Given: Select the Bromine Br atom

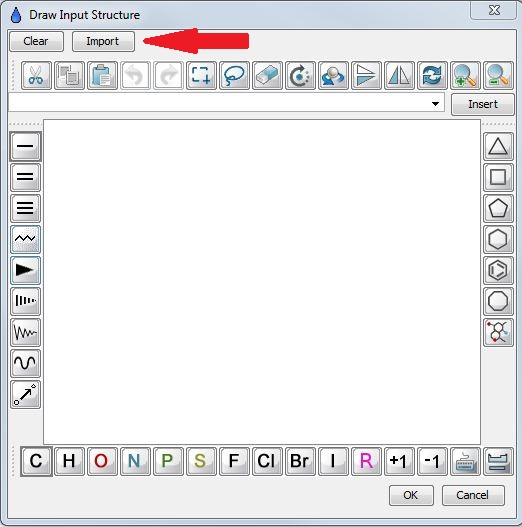Looking at the screenshot, I should [300, 461].
